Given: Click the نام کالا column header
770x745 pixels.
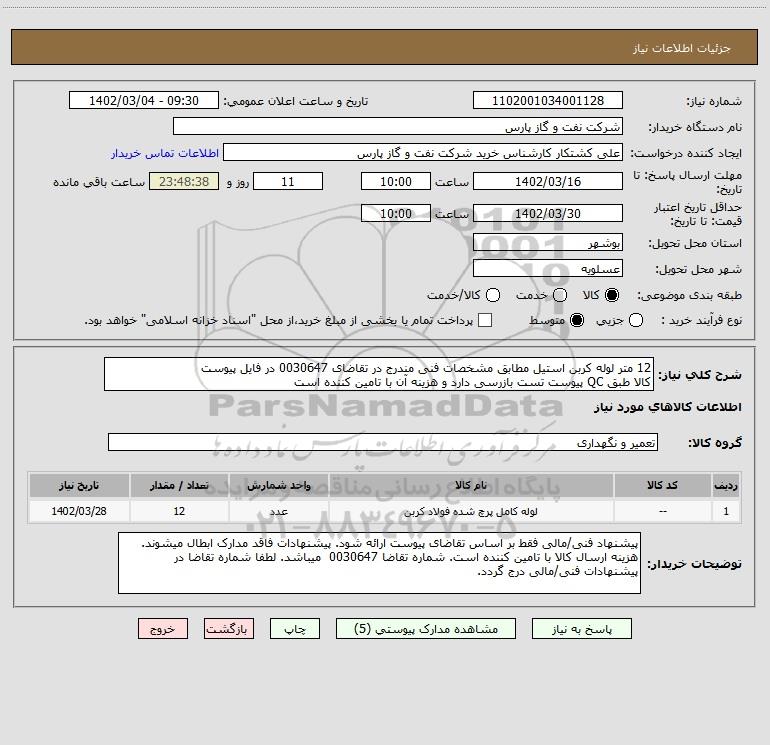Looking at the screenshot, I should 471,486.
